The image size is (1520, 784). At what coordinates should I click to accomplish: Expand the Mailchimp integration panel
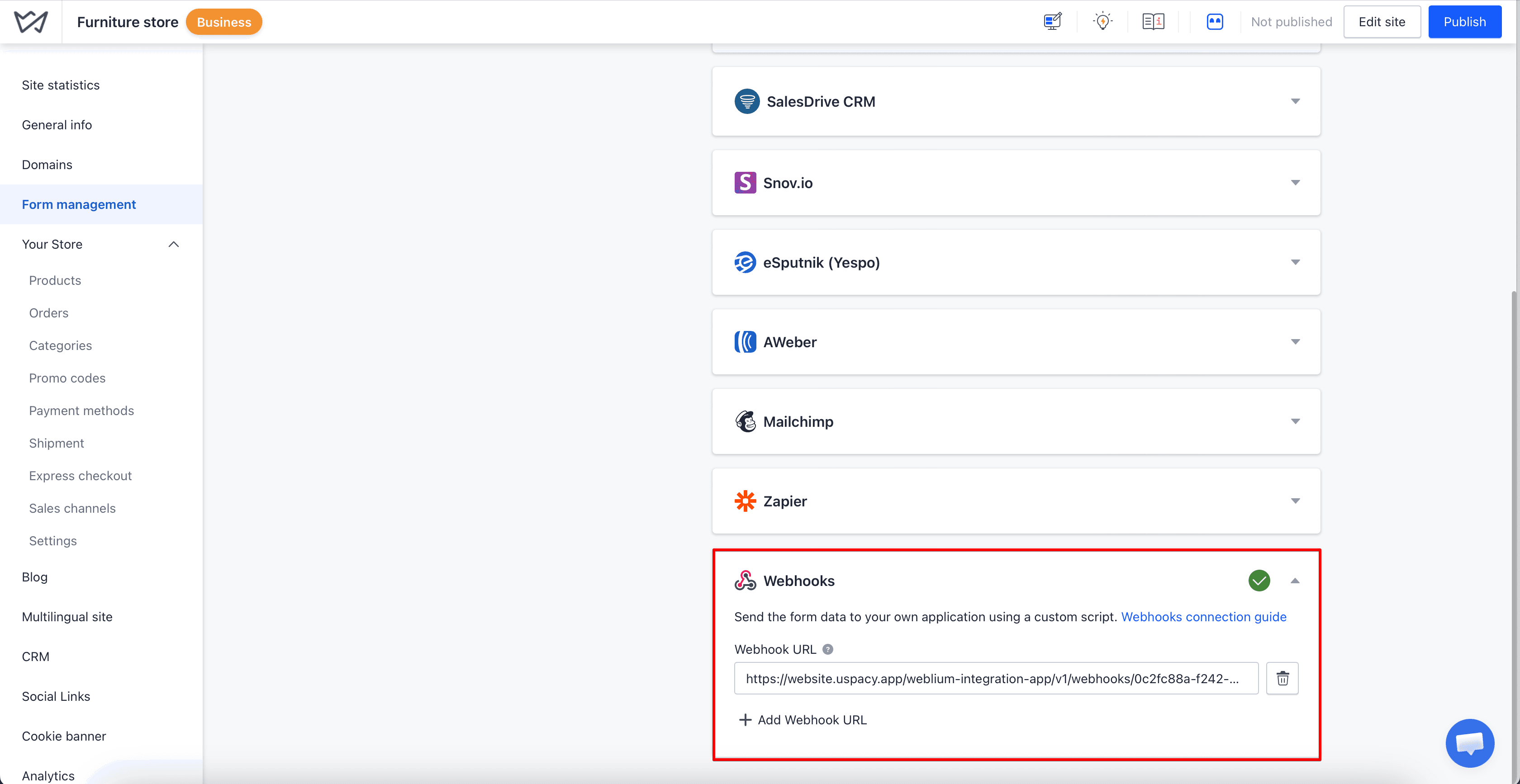click(1295, 422)
